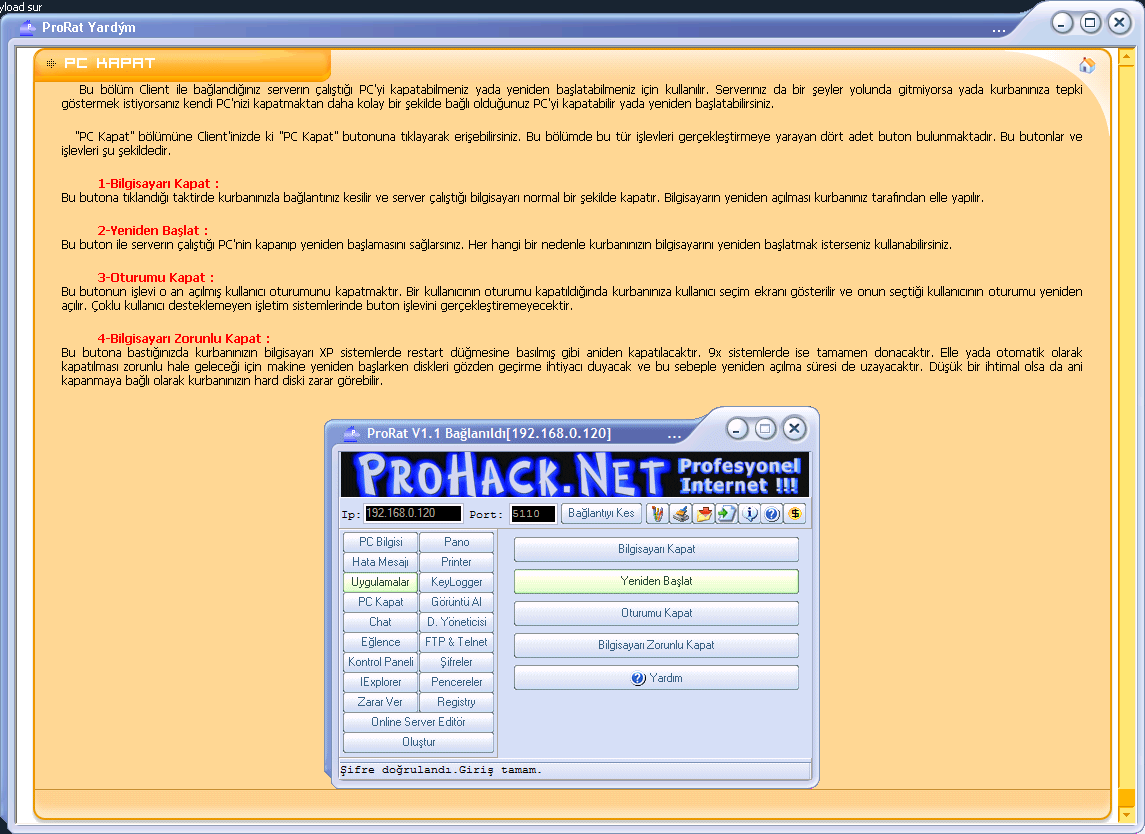The image size is (1145, 834).
Task: Select PC Bilgisi in the left menu
Action: pyautogui.click(x=380, y=542)
